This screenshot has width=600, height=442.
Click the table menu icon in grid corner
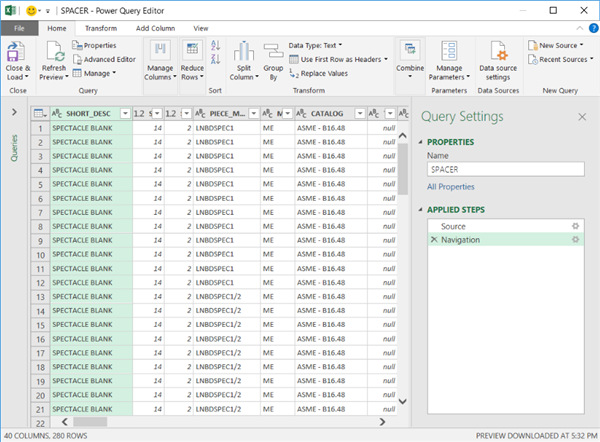pos(40,114)
